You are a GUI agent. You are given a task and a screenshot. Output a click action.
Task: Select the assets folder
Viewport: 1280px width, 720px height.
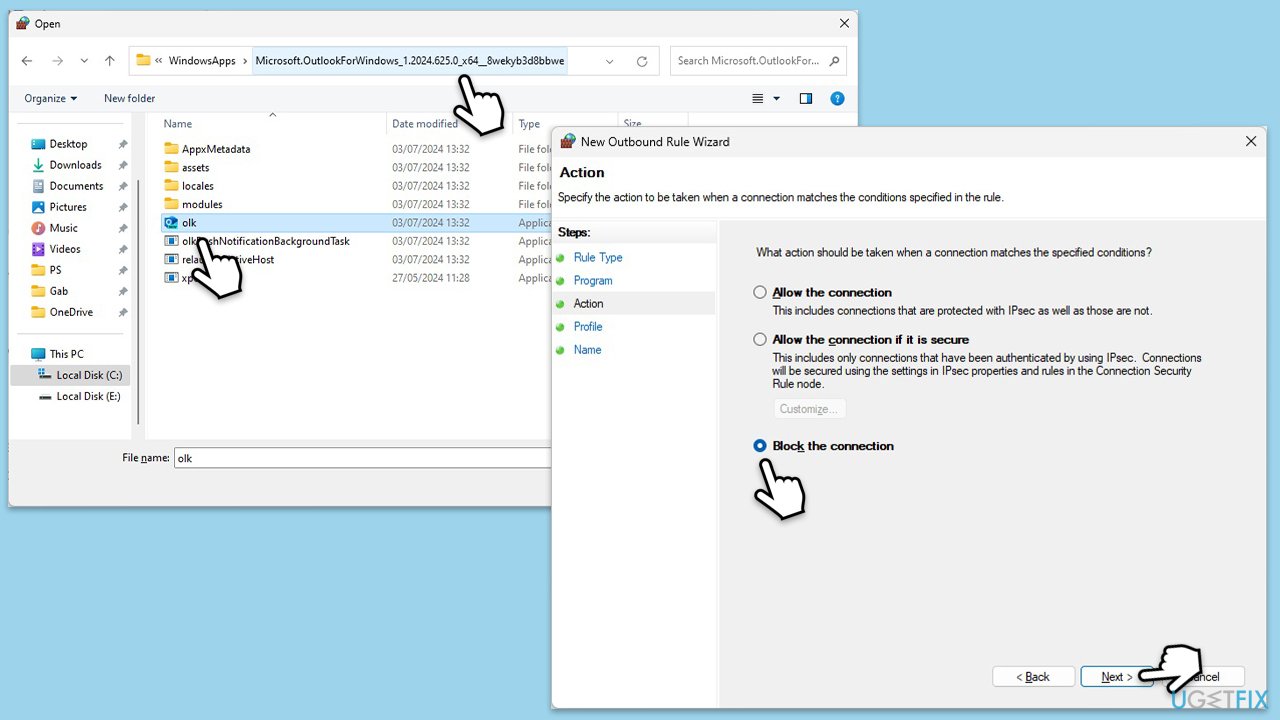[196, 167]
